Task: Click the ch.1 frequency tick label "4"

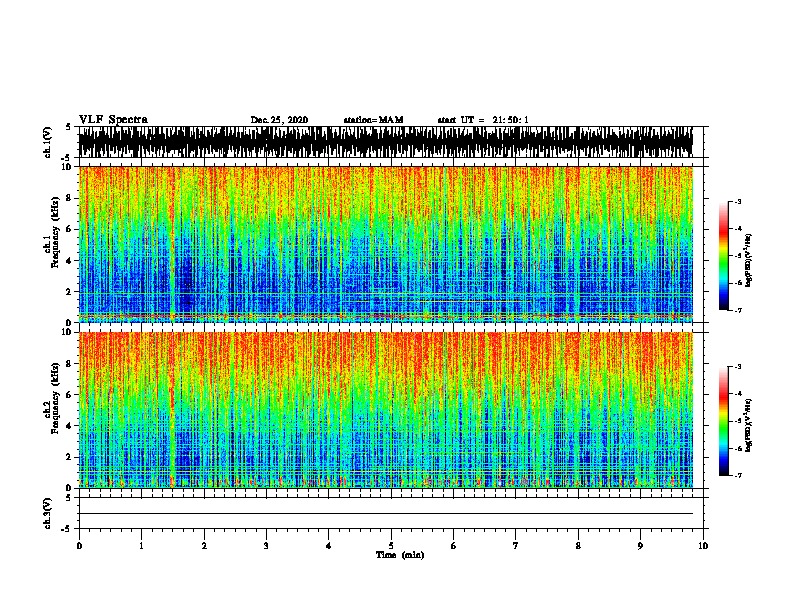Action: [x=69, y=261]
